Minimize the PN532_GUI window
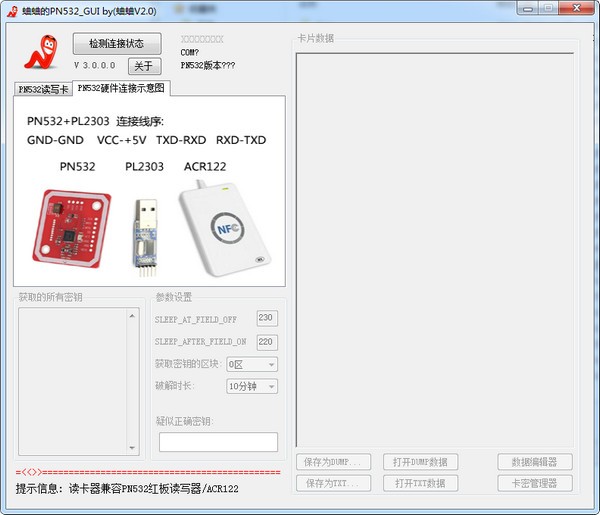This screenshot has height=515, width=600. (x=528, y=9)
